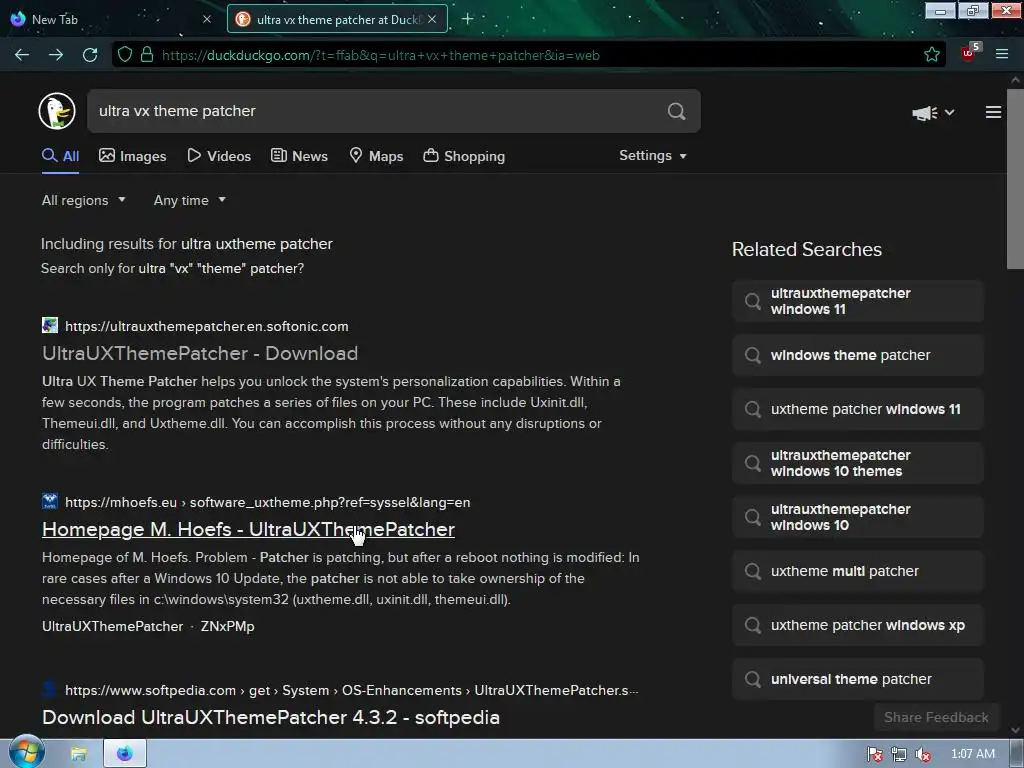Expand the All regions filter
The image size is (1024, 768).
coord(84,200)
